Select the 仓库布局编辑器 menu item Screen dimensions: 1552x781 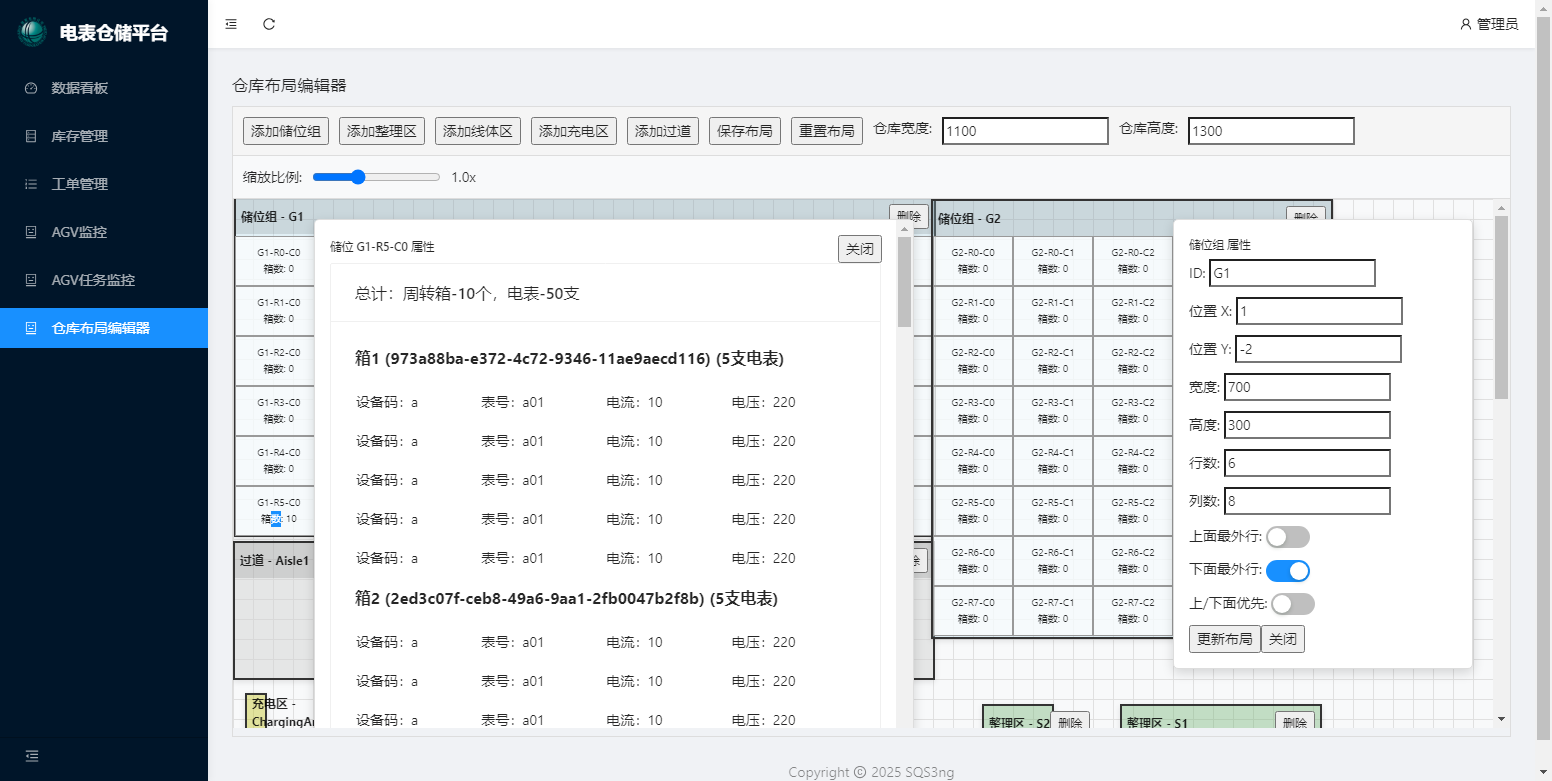point(100,328)
